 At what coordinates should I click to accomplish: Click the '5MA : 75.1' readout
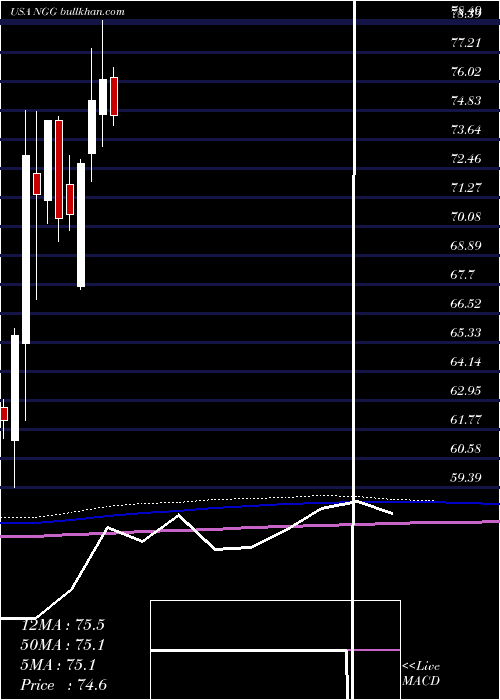point(58,665)
